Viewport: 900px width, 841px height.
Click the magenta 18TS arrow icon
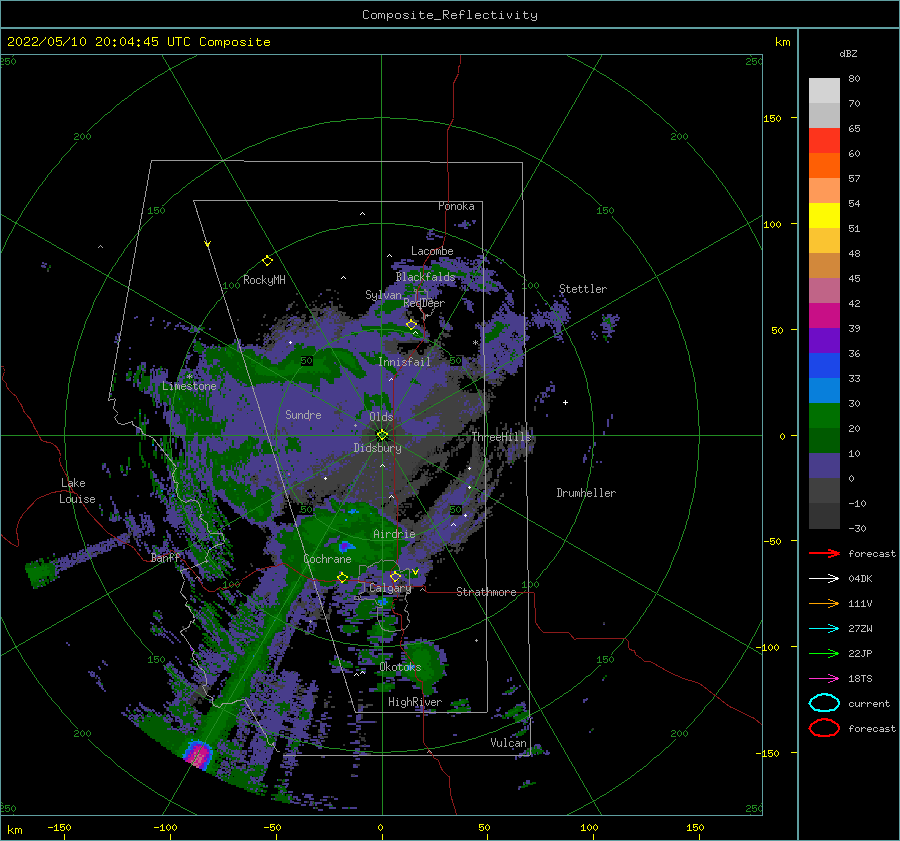[x=824, y=679]
